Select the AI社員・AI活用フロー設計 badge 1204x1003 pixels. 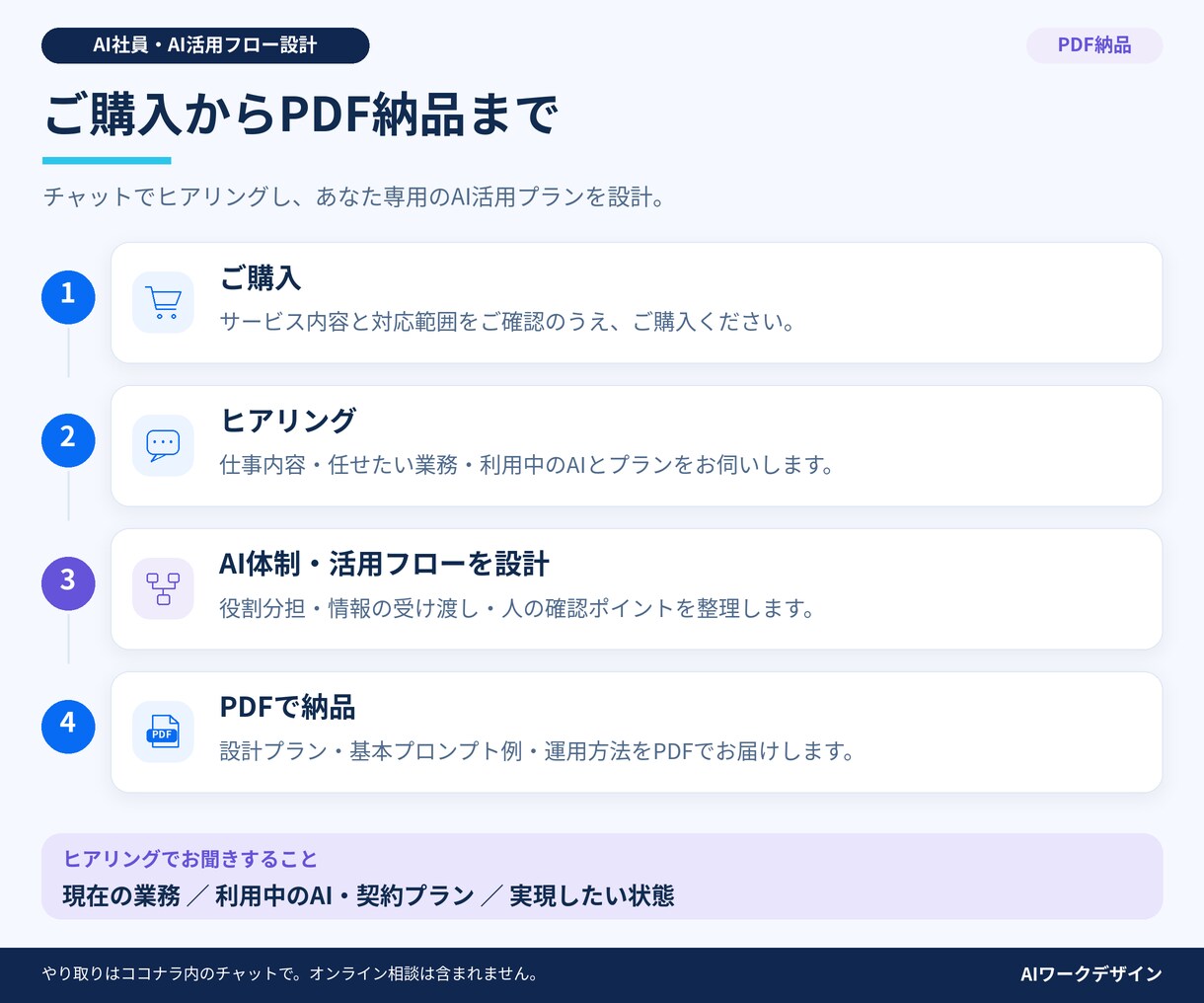[x=205, y=45]
